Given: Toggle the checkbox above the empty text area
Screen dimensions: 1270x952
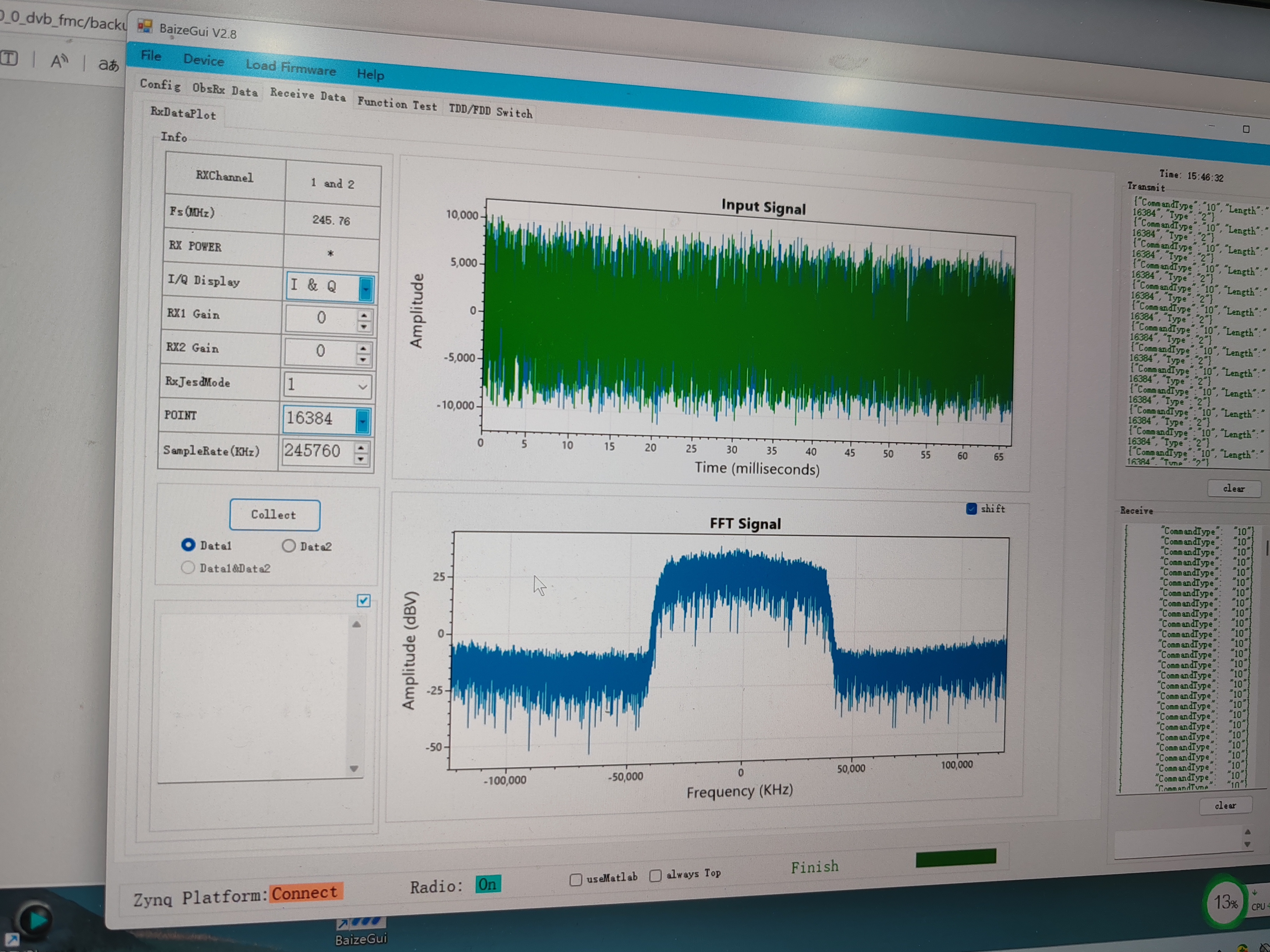Looking at the screenshot, I should (363, 600).
